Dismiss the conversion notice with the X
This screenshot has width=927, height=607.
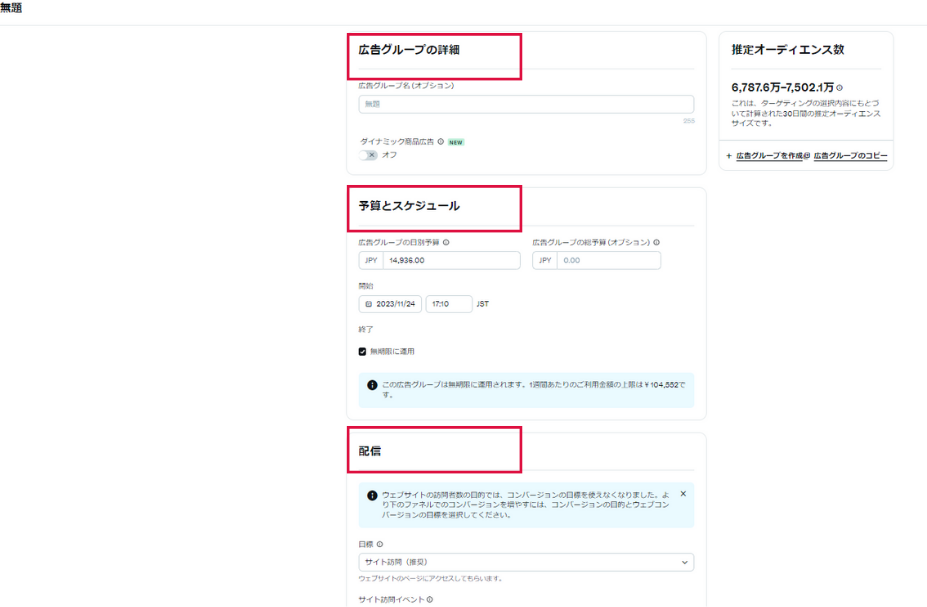coord(684,494)
